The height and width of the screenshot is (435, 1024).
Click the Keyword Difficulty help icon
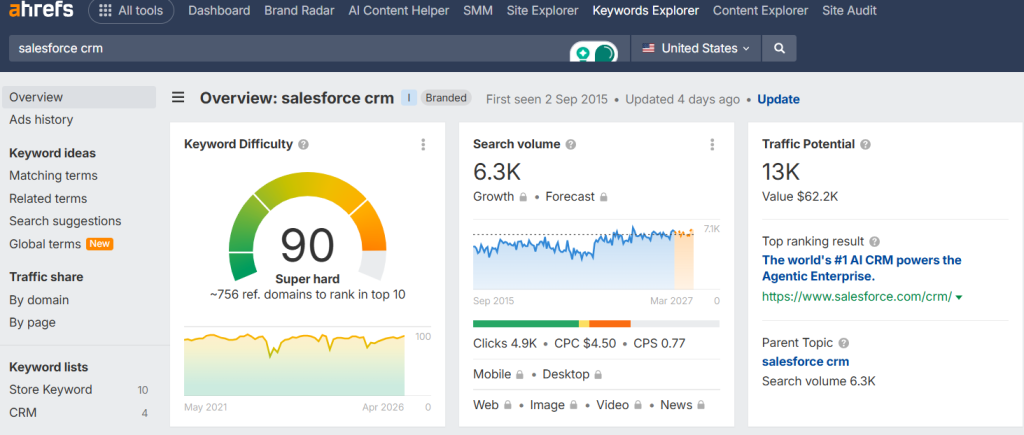[x=304, y=144]
